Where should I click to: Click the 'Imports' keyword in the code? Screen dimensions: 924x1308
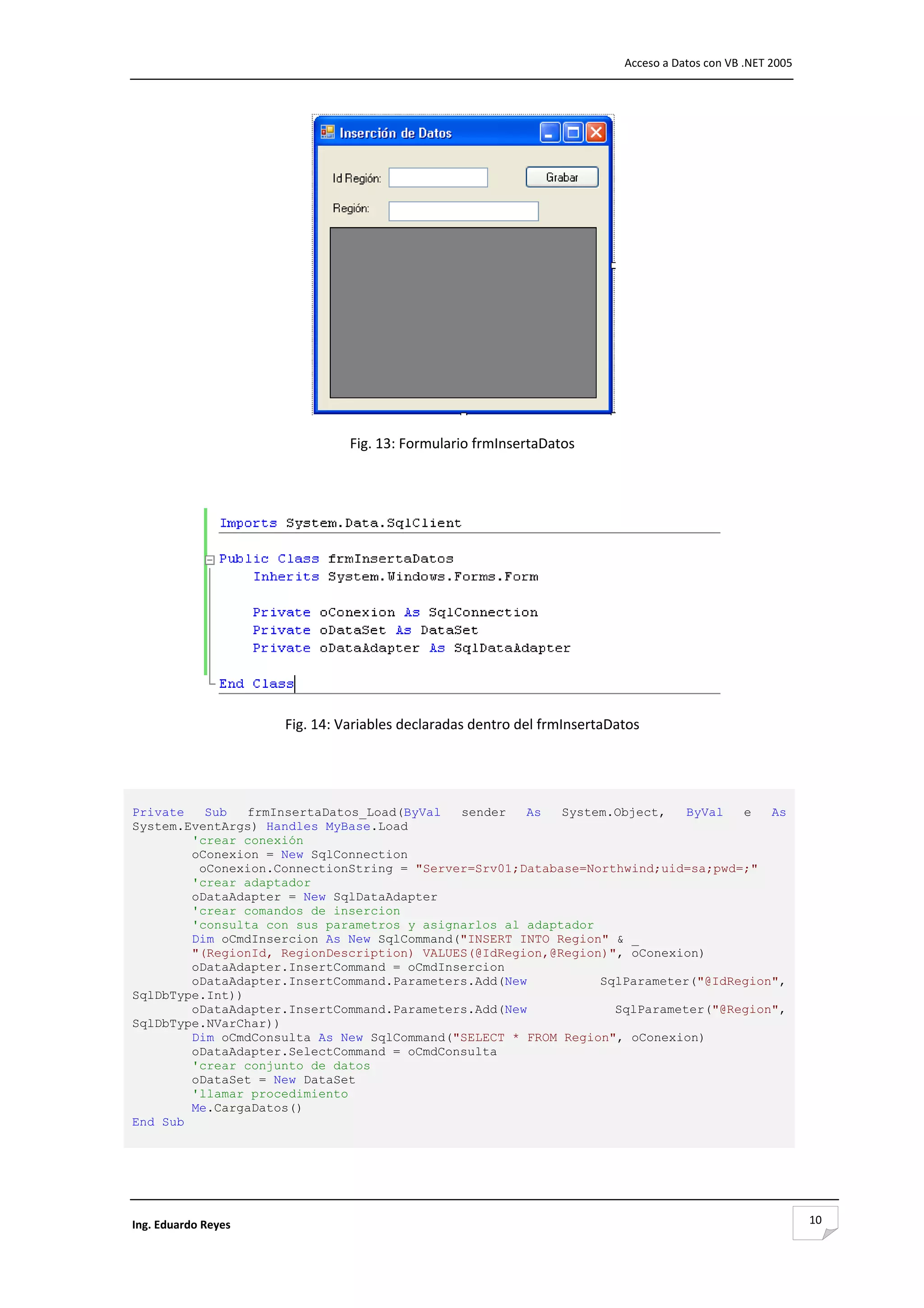click(248, 523)
